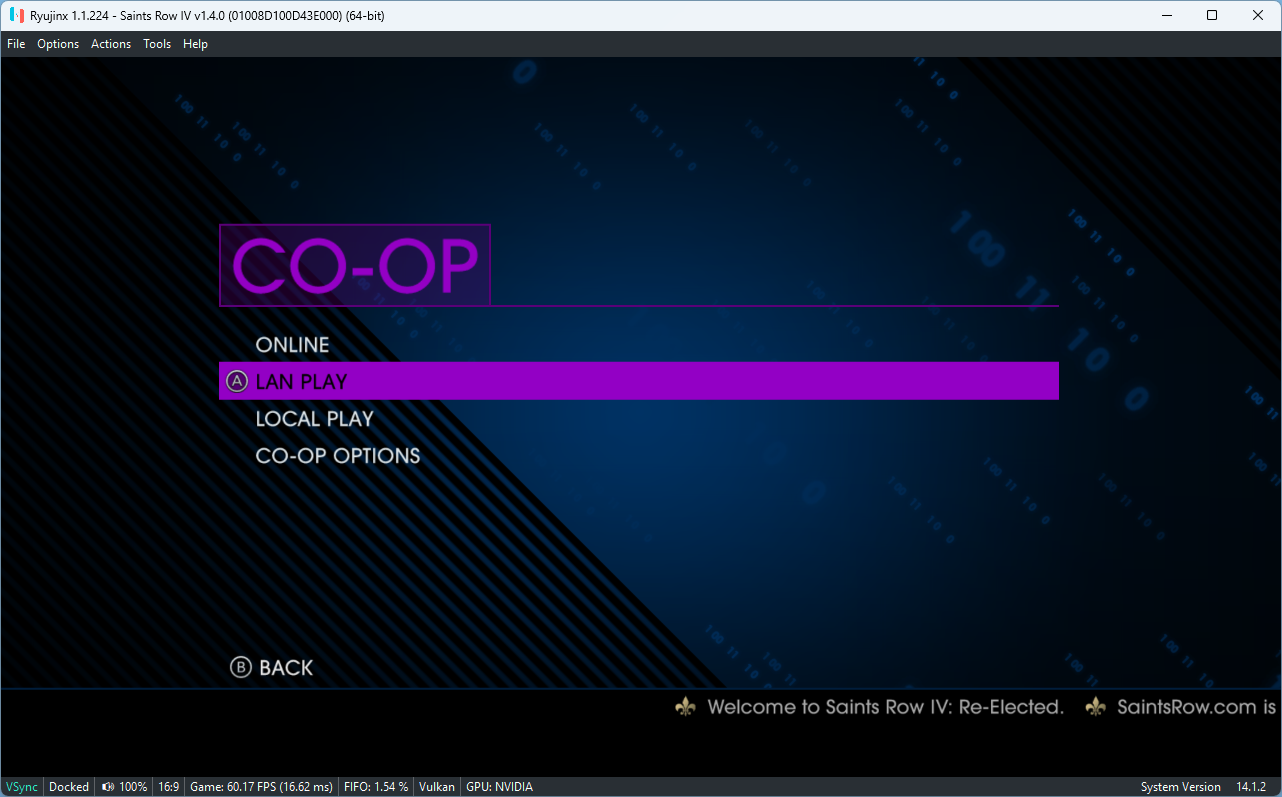
Task: Click the 14.1.2 version number
Action: click(x=1251, y=787)
